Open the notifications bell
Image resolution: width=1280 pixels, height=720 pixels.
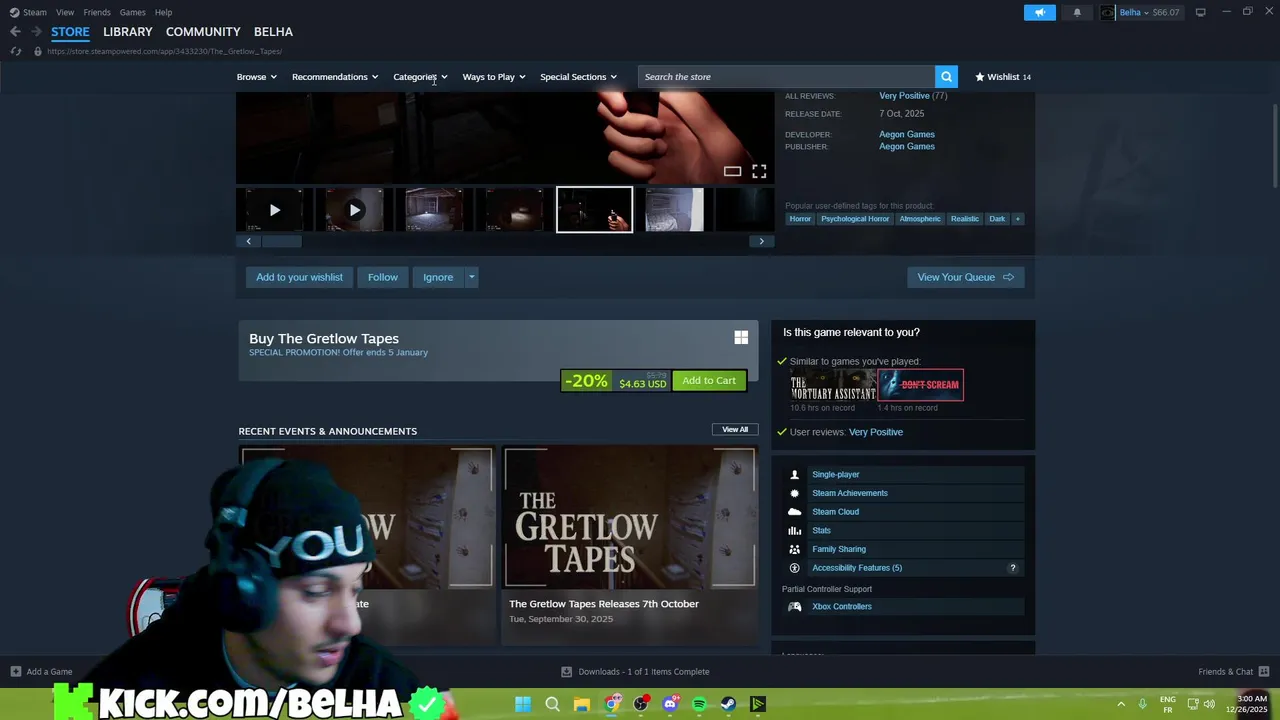tap(1077, 12)
